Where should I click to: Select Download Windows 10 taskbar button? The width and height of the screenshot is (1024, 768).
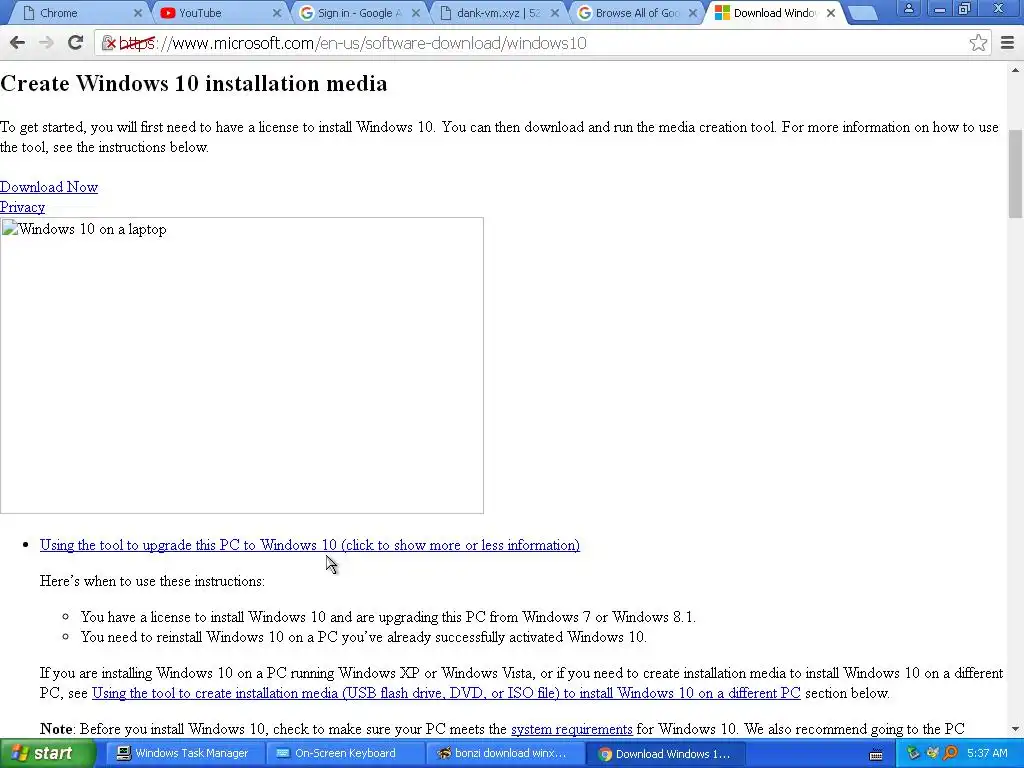665,754
